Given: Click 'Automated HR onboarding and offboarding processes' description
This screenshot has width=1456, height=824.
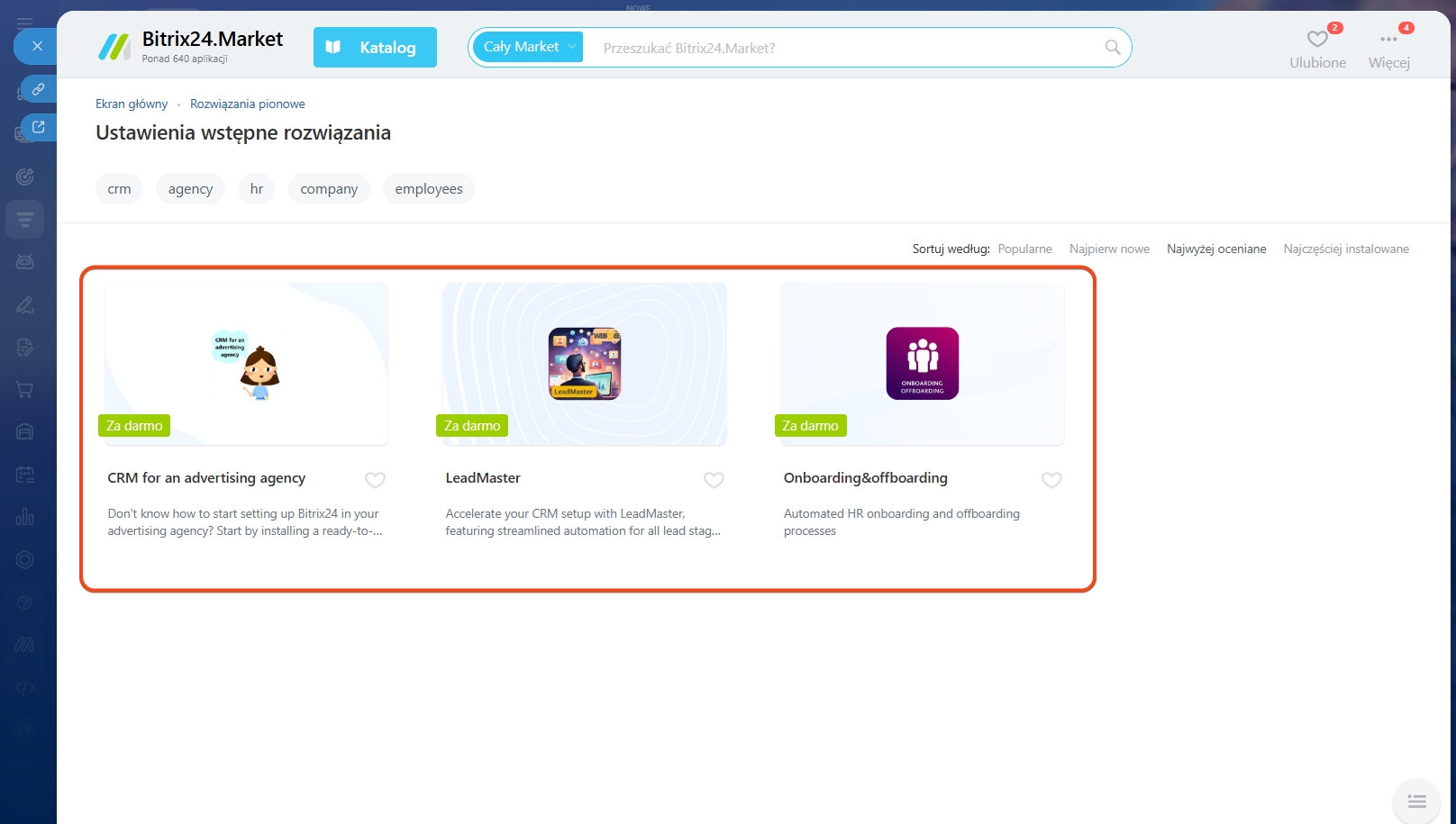Looking at the screenshot, I should click(x=902, y=522).
